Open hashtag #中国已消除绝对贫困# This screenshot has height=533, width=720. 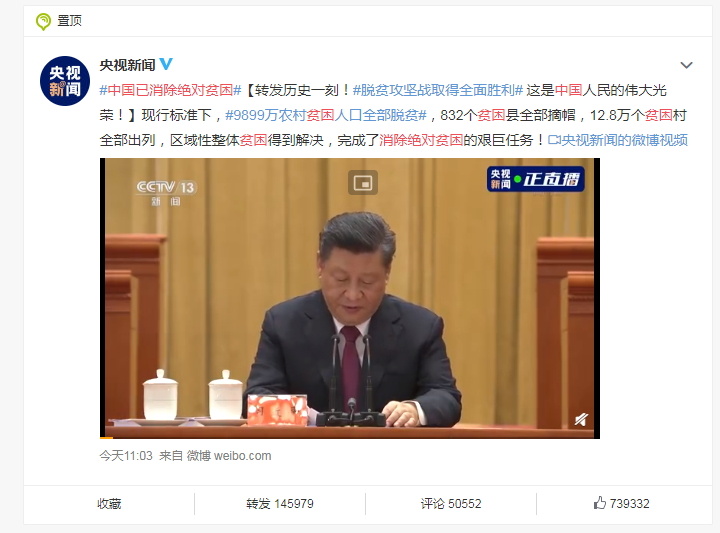(x=170, y=90)
